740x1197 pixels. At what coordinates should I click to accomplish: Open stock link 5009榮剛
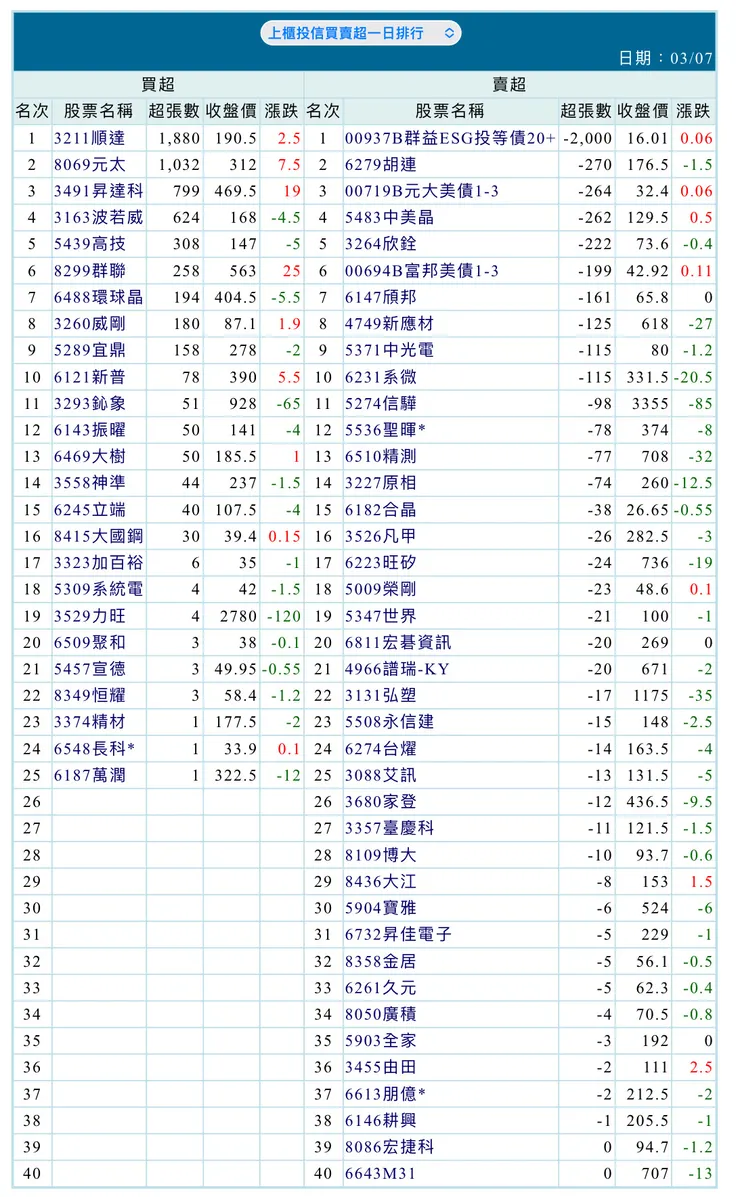[380, 589]
